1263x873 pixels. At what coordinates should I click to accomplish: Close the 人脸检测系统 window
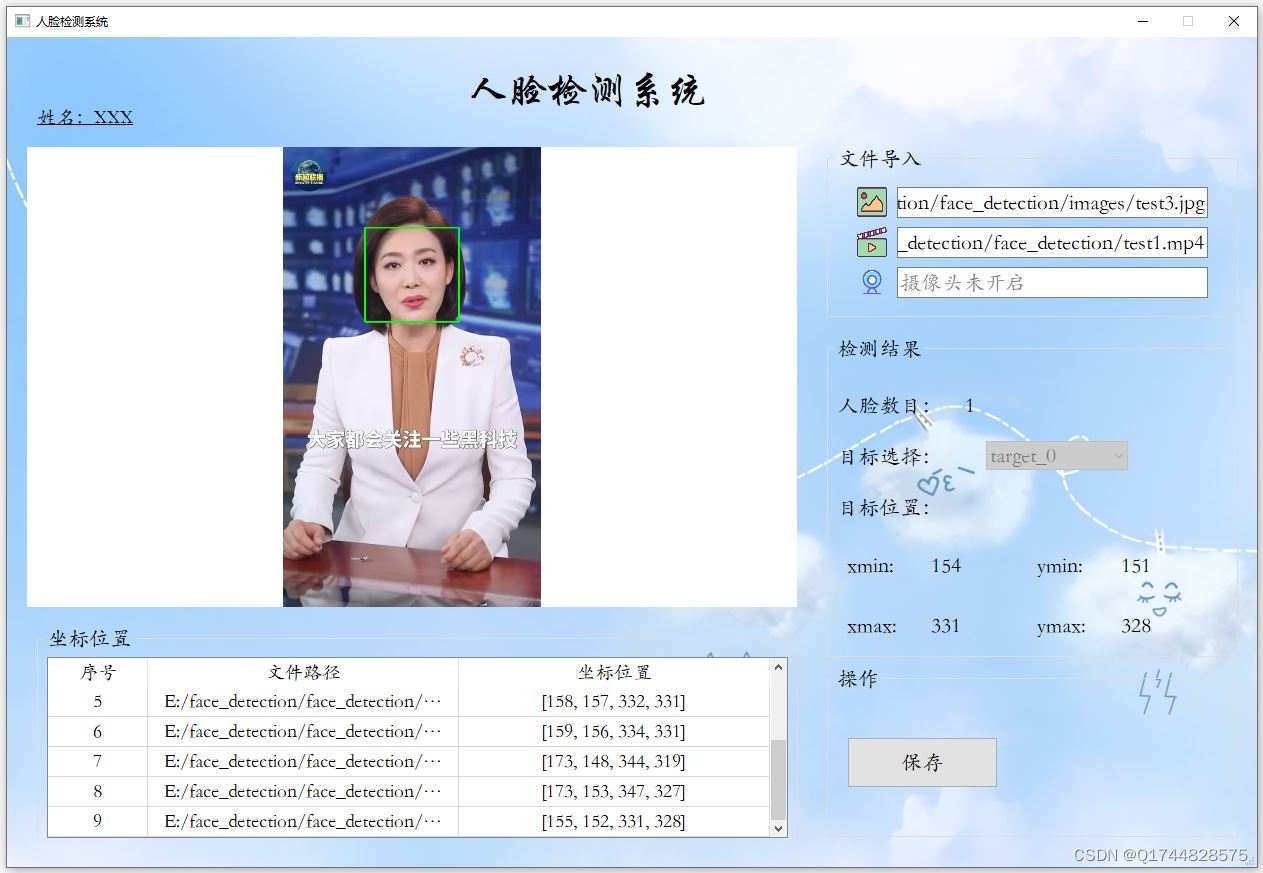pyautogui.click(x=1233, y=21)
